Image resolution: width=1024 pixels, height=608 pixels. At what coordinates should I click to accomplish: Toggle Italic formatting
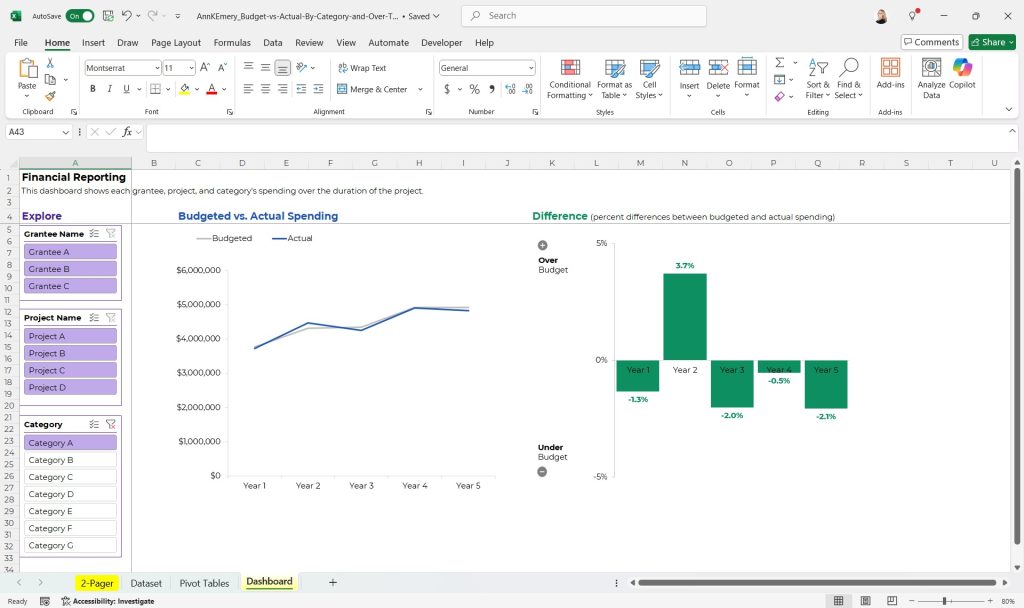[x=109, y=89]
